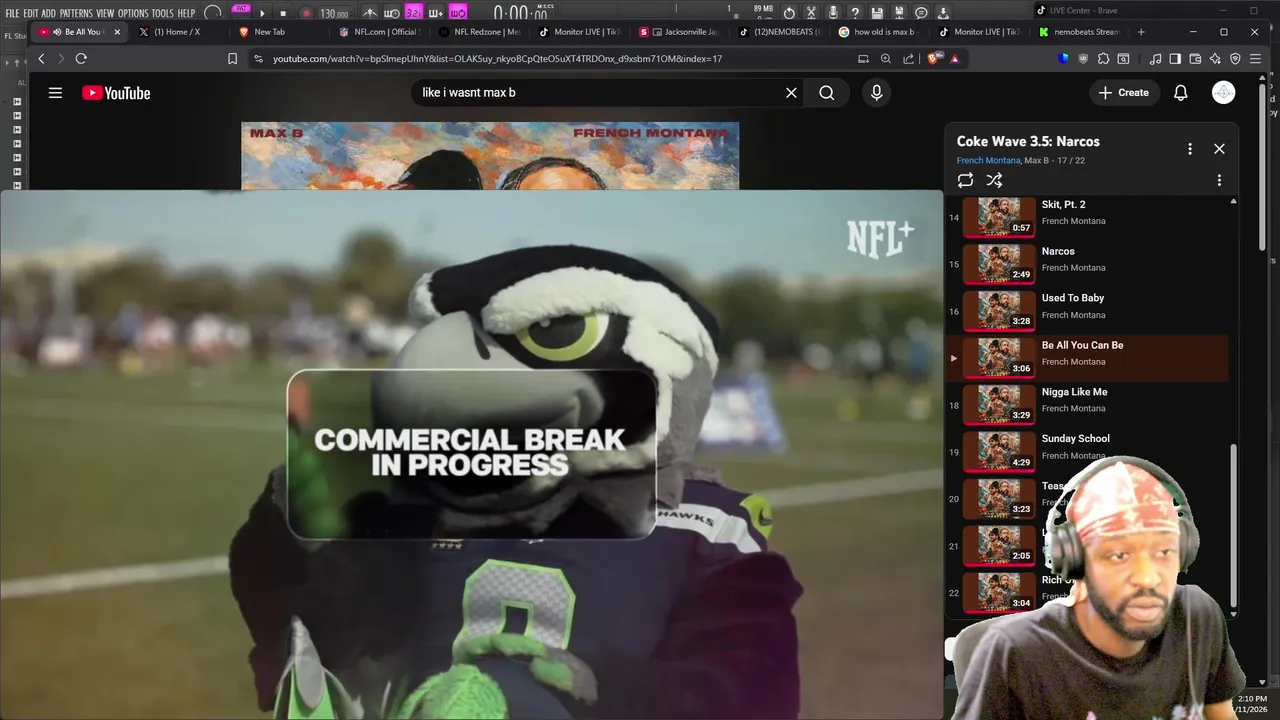Click FL Studio tempo 130 display

coord(334,14)
